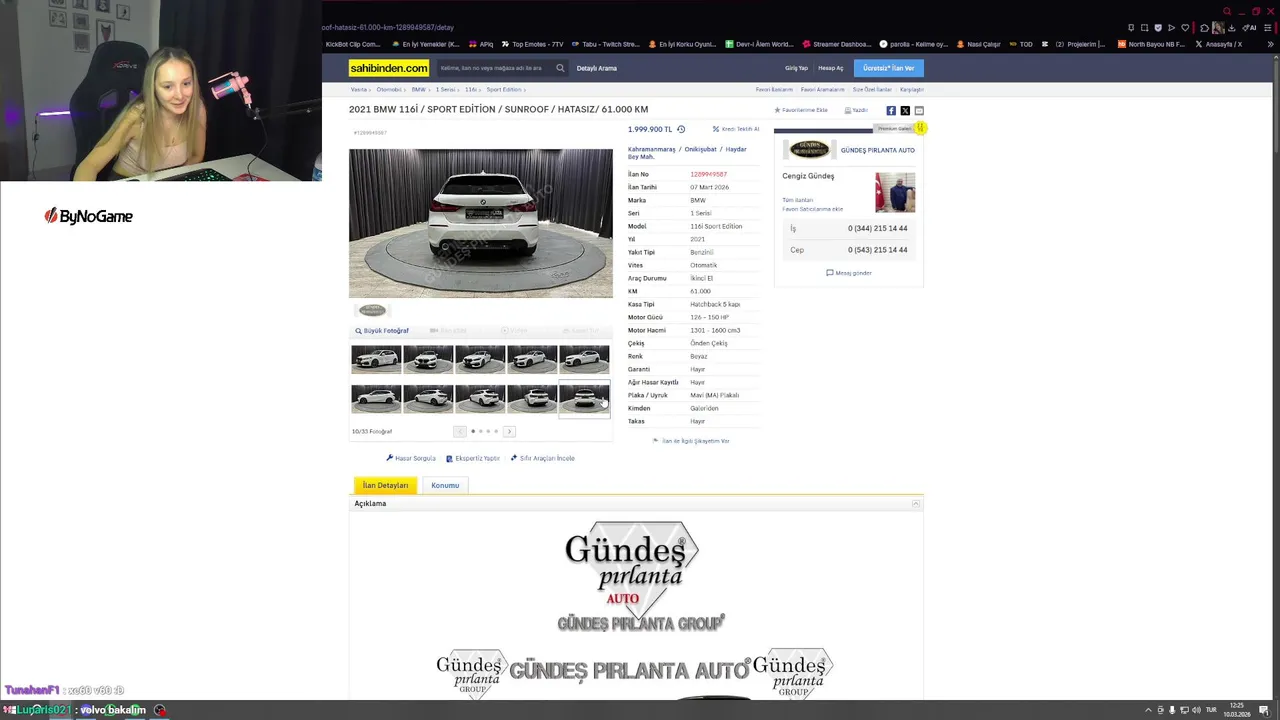Open the North Bayou NB bookmark

click(x=1151, y=44)
